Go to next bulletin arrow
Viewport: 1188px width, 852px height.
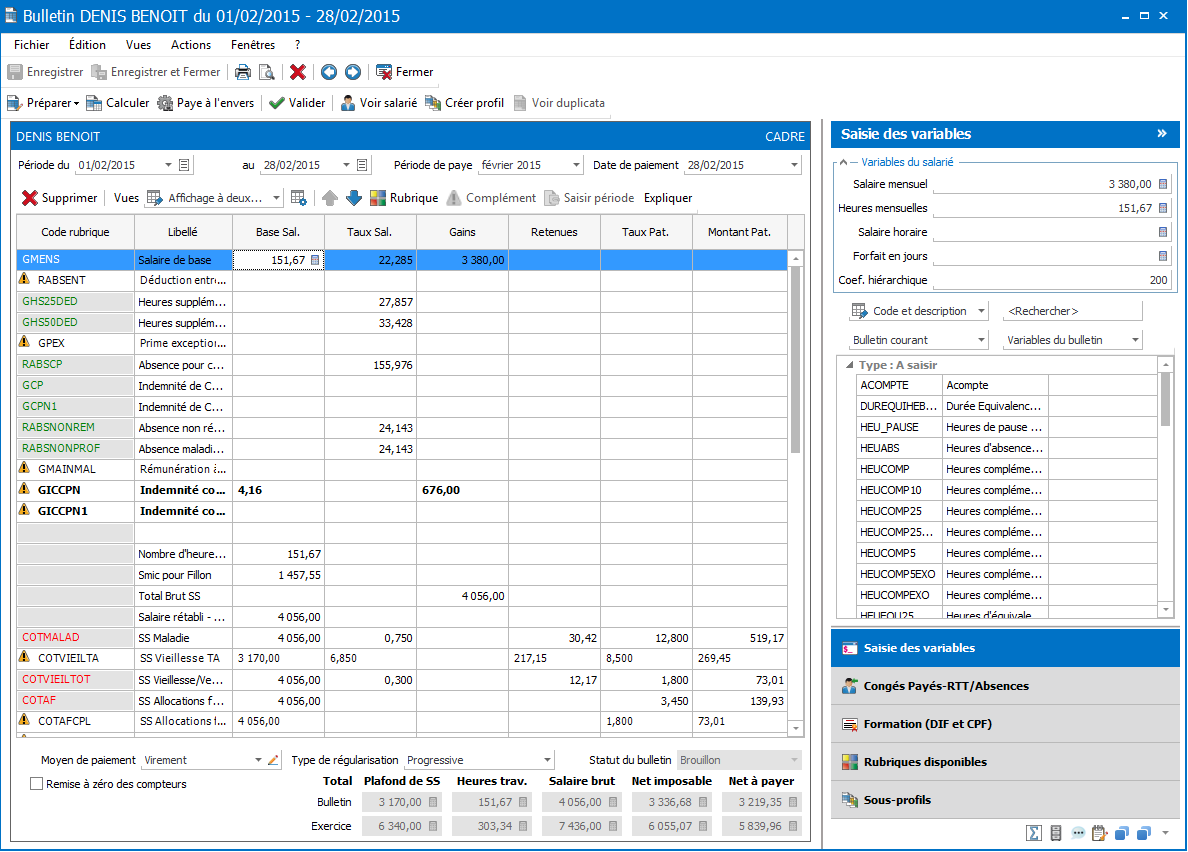(353, 72)
